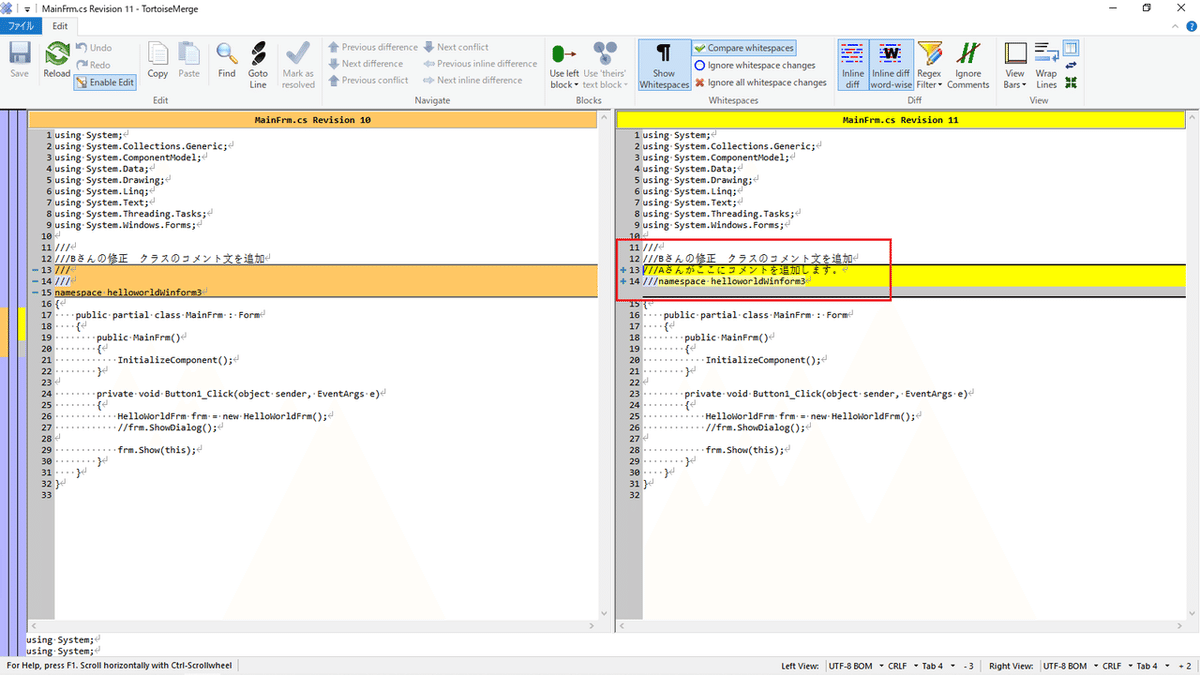The width and height of the screenshot is (1200, 675).
Task: Toggle Inline diff word-wise button
Action: pyautogui.click(x=891, y=66)
